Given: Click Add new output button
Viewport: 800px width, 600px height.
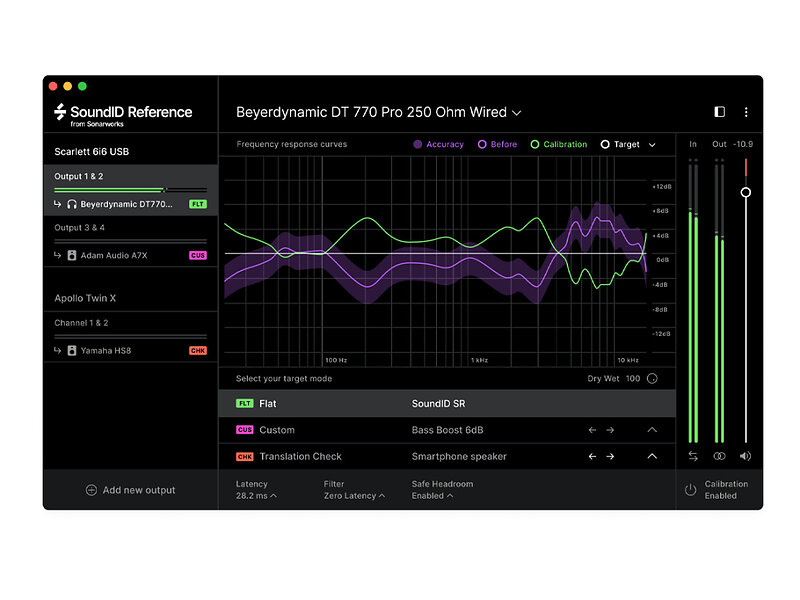Looking at the screenshot, I should (131, 490).
